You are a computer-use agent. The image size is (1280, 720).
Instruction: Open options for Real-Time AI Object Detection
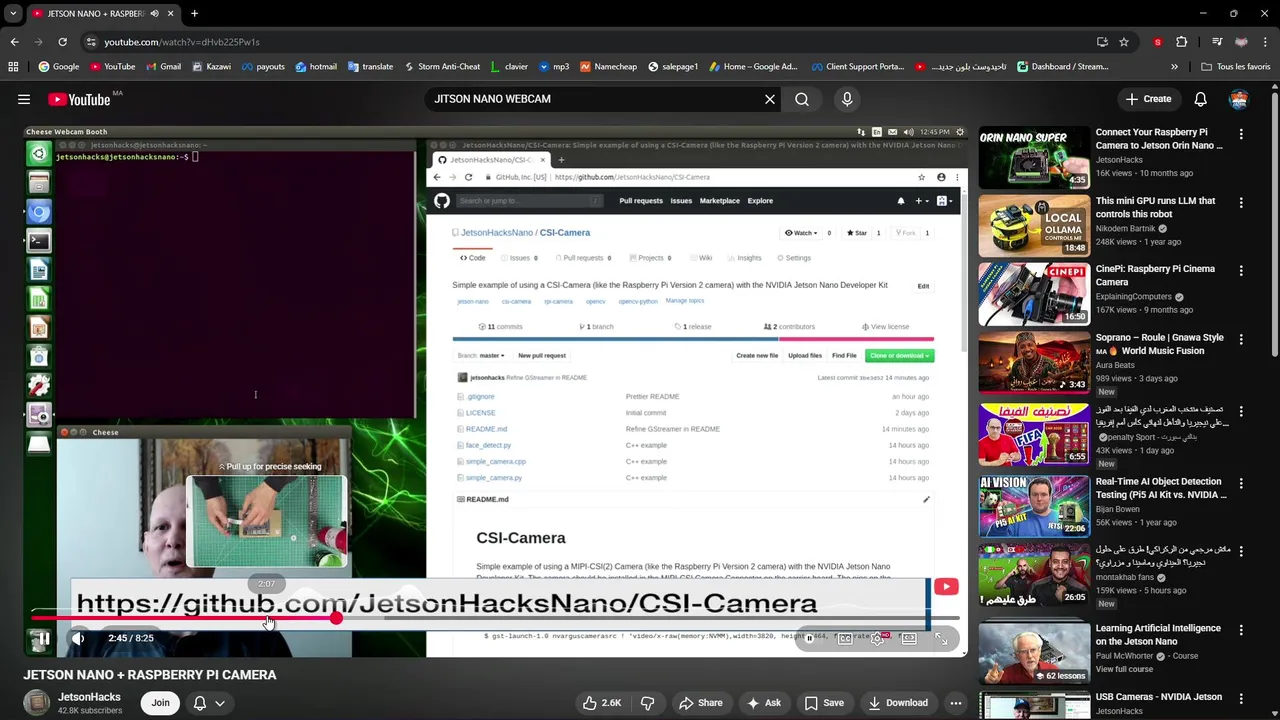1241,483
